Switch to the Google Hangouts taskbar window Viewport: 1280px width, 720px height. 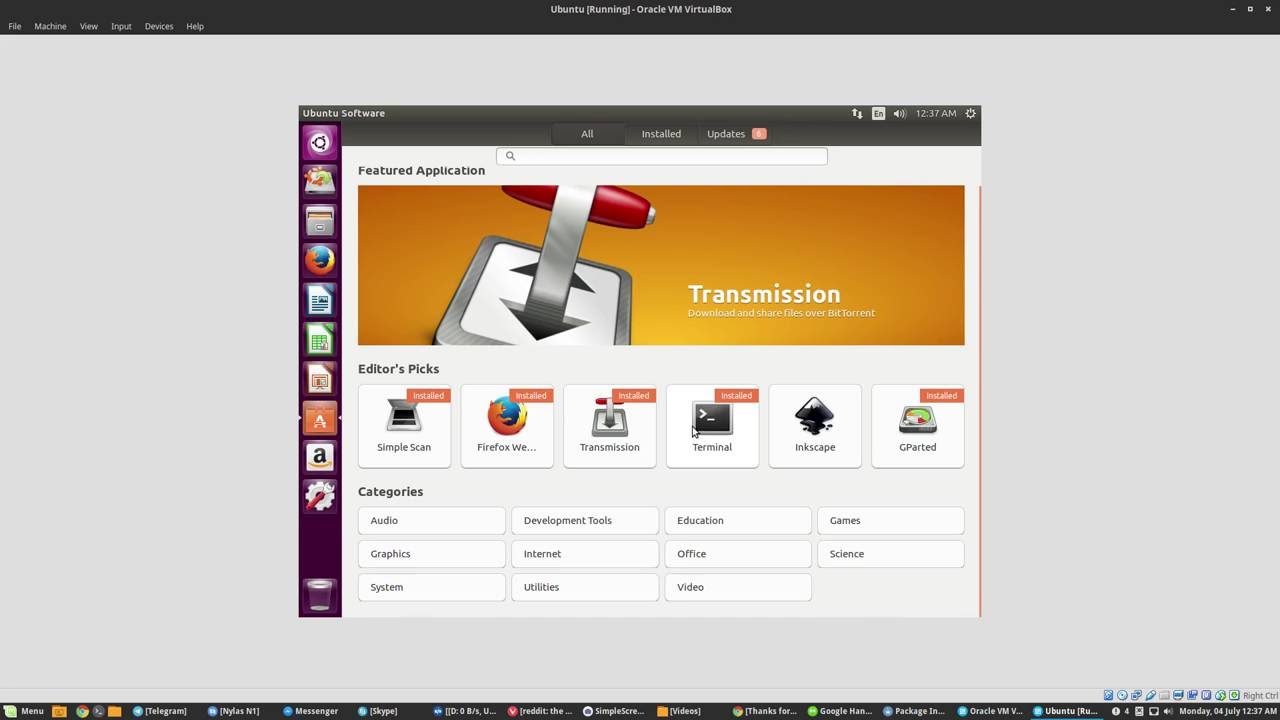coord(840,711)
